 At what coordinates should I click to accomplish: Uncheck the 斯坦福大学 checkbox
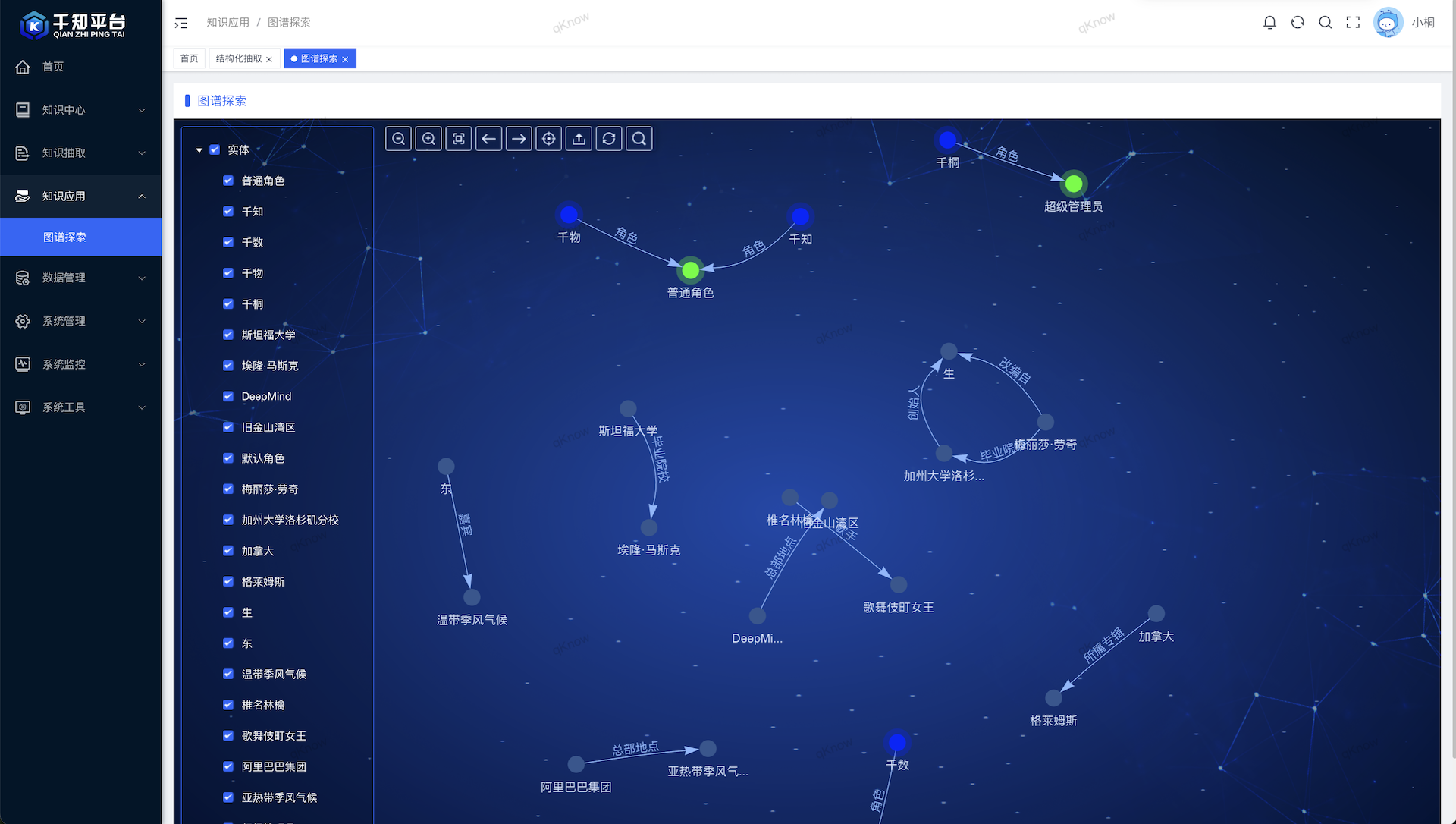[228, 335]
